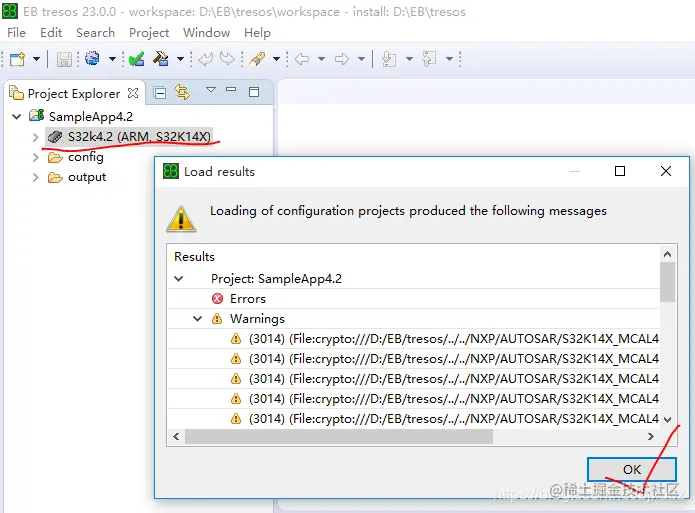The height and width of the screenshot is (513, 695).
Task: Collapse the SampleApp4.2 project node
Action: (17, 117)
